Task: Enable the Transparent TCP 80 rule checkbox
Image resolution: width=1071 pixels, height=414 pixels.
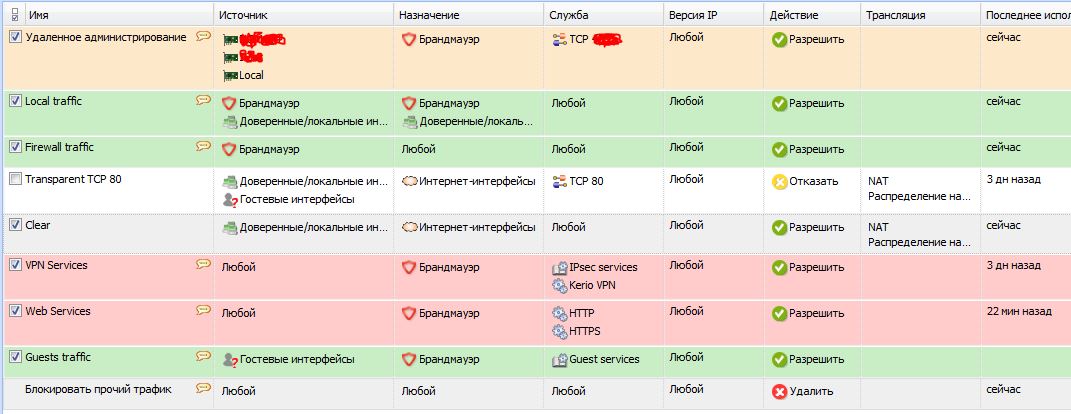Action: tap(15, 179)
